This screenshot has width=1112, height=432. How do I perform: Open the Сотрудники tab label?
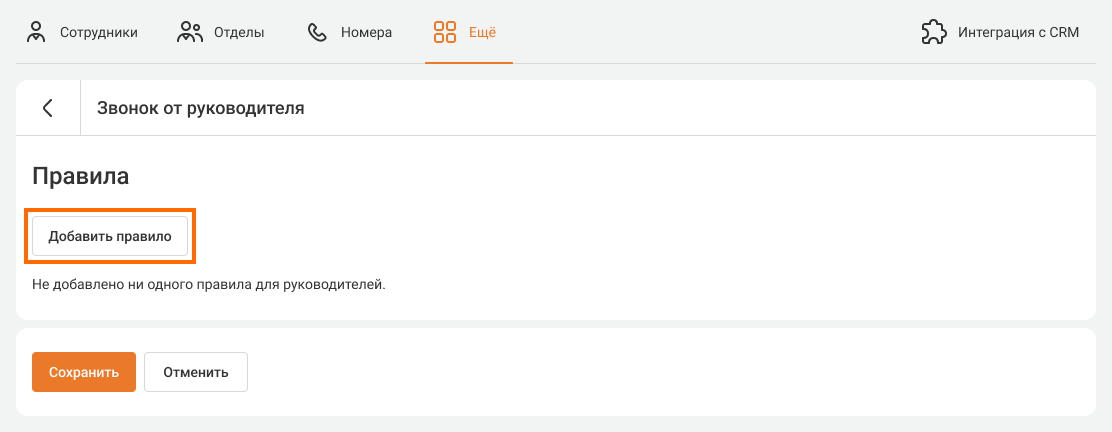coord(98,32)
